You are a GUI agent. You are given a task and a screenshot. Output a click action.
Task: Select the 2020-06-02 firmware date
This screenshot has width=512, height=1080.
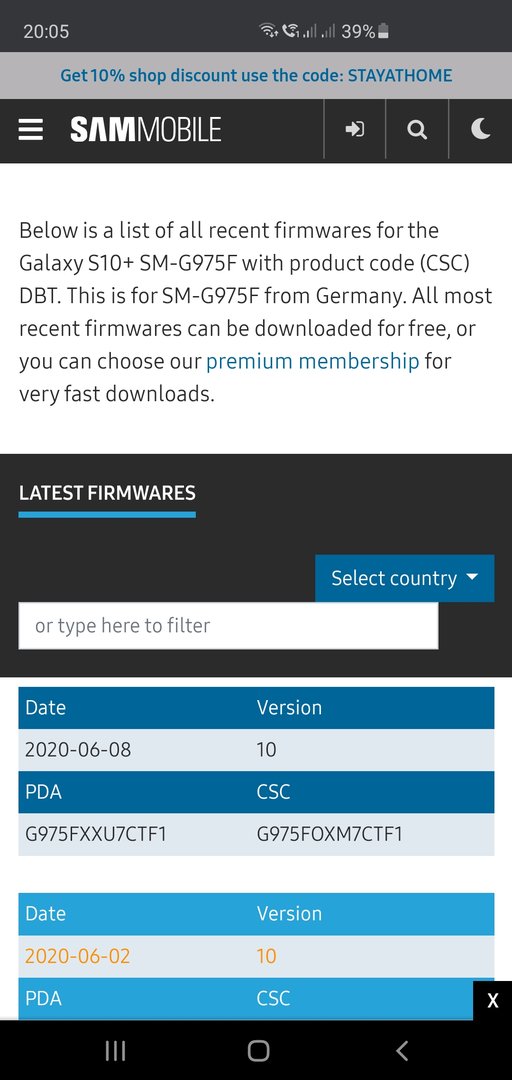77,956
